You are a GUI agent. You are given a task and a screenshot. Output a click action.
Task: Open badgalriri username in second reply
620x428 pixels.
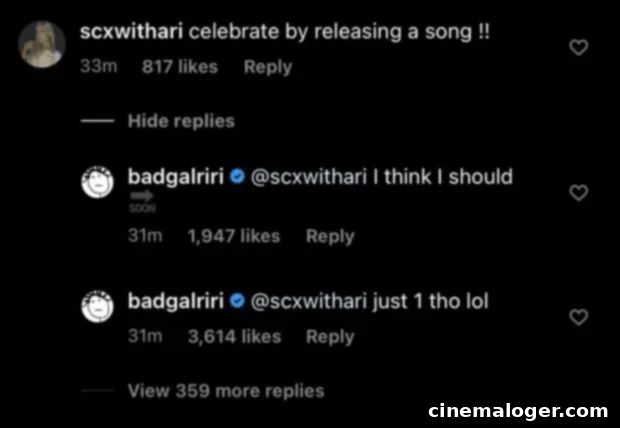pos(176,301)
